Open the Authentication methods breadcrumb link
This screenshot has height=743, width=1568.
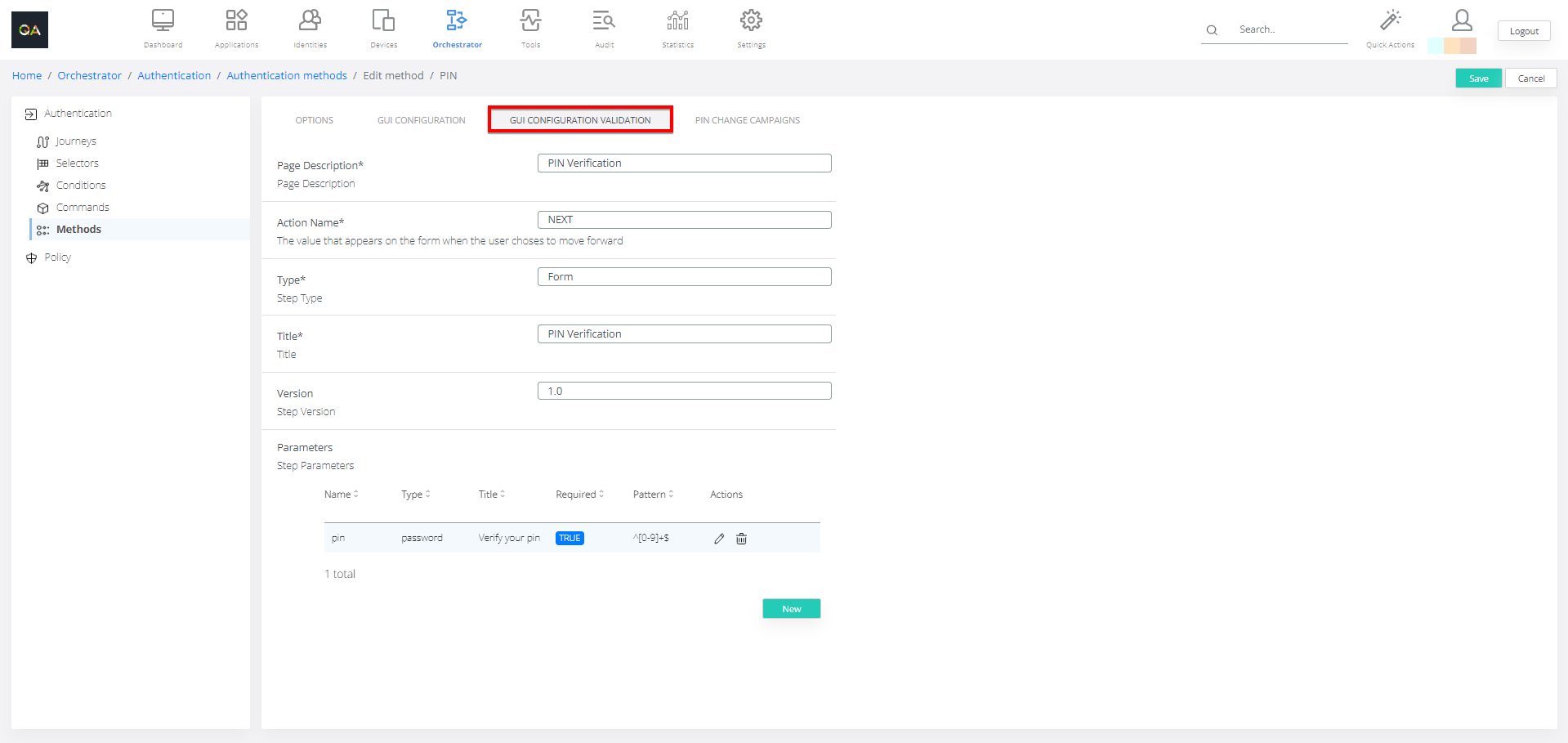point(286,75)
